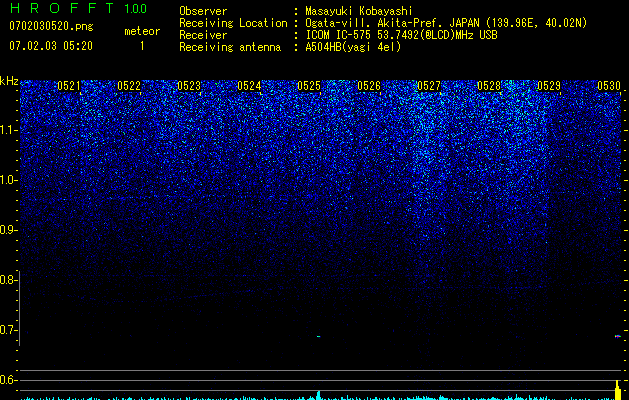Click the date stamp 07.02.03 05:20
This screenshot has width=629, height=400.
pos(51,46)
